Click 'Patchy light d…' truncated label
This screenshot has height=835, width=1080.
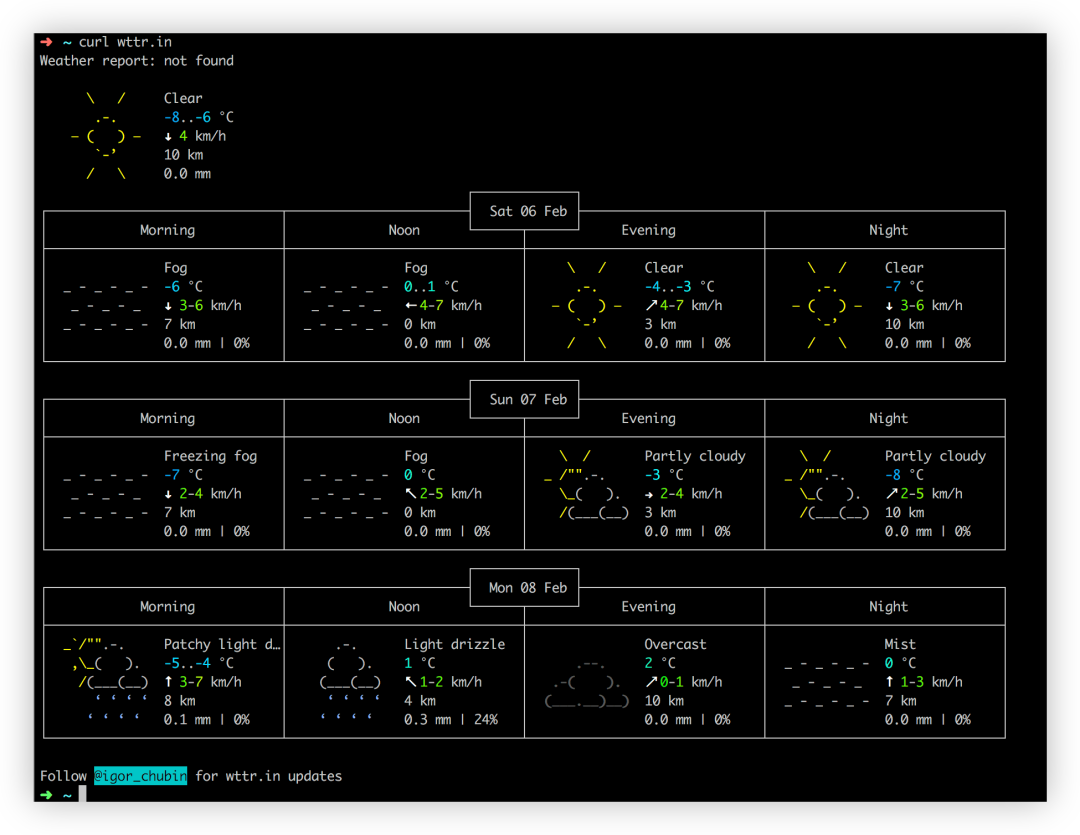coord(222,644)
